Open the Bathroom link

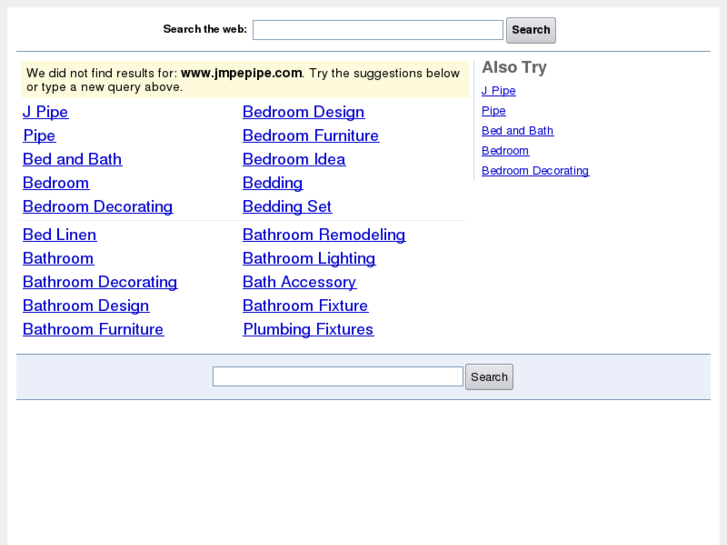(x=58, y=258)
